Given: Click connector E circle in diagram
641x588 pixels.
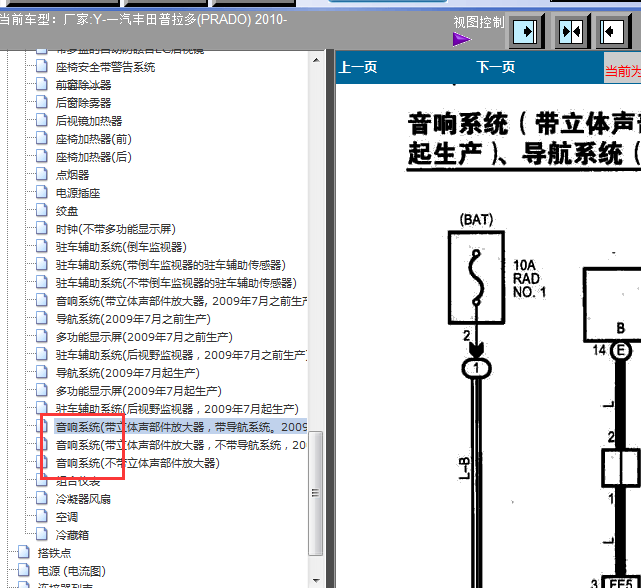Looking at the screenshot, I should click(621, 351).
